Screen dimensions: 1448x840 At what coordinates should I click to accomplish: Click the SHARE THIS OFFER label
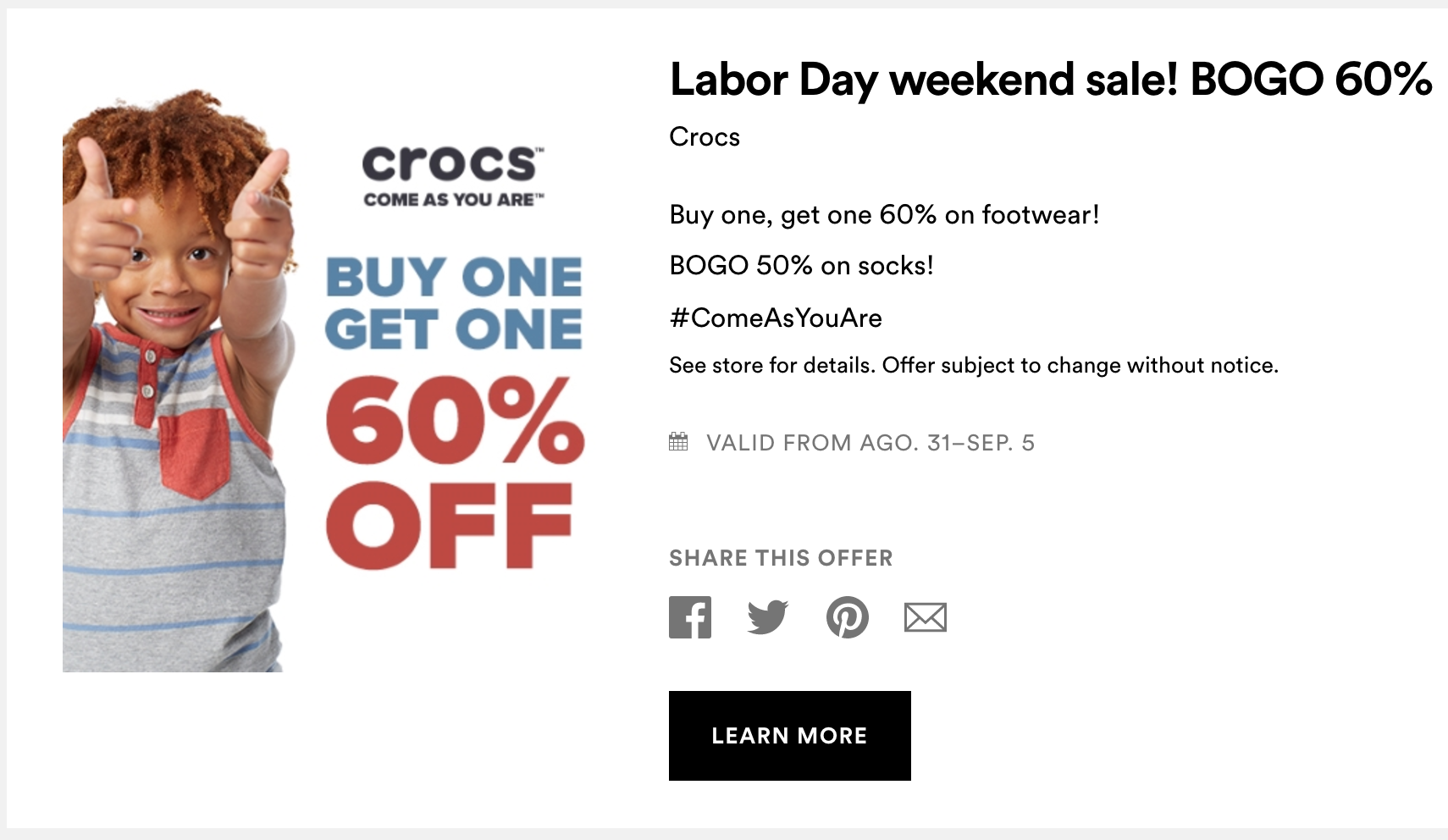point(781,558)
